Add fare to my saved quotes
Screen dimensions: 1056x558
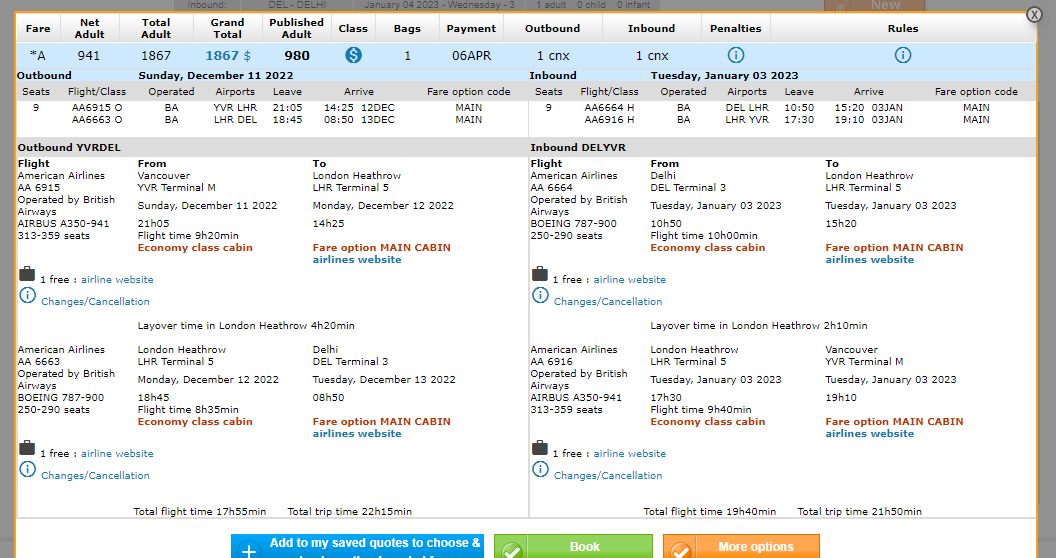[x=357, y=547]
